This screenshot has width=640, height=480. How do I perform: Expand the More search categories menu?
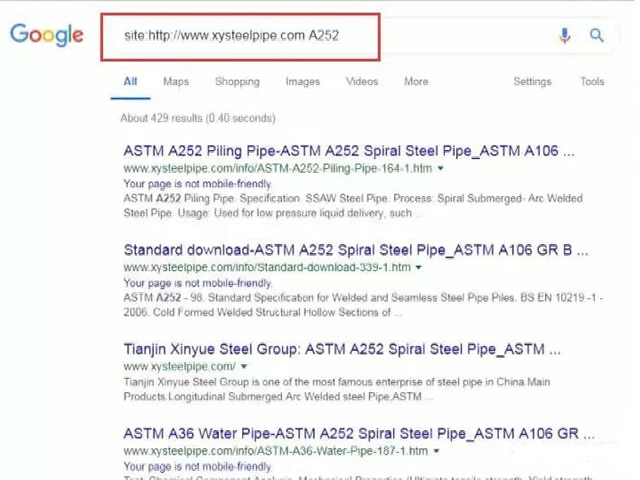tap(416, 82)
